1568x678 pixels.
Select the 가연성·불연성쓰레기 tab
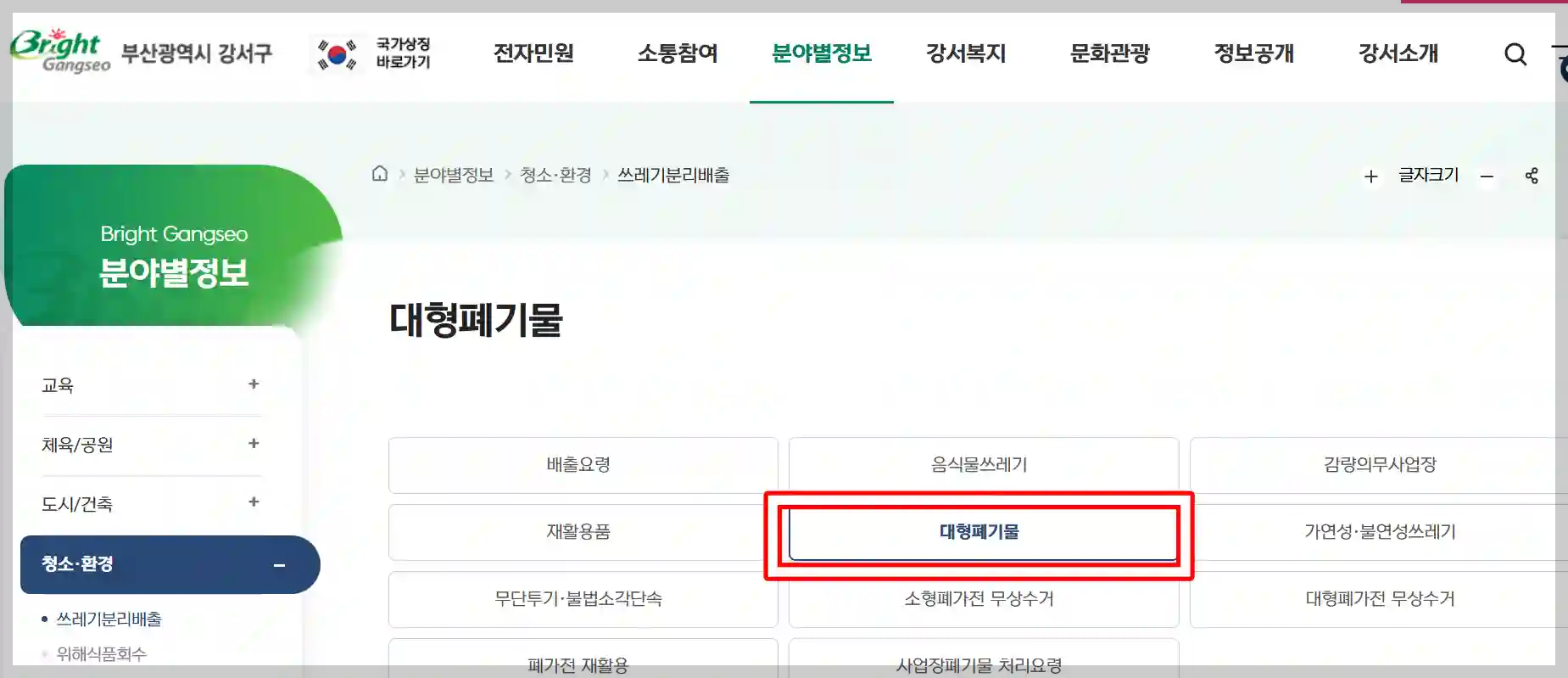point(1379,532)
